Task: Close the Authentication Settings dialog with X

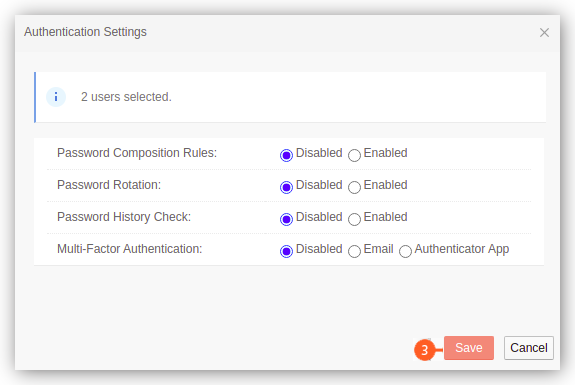Action: tap(544, 33)
